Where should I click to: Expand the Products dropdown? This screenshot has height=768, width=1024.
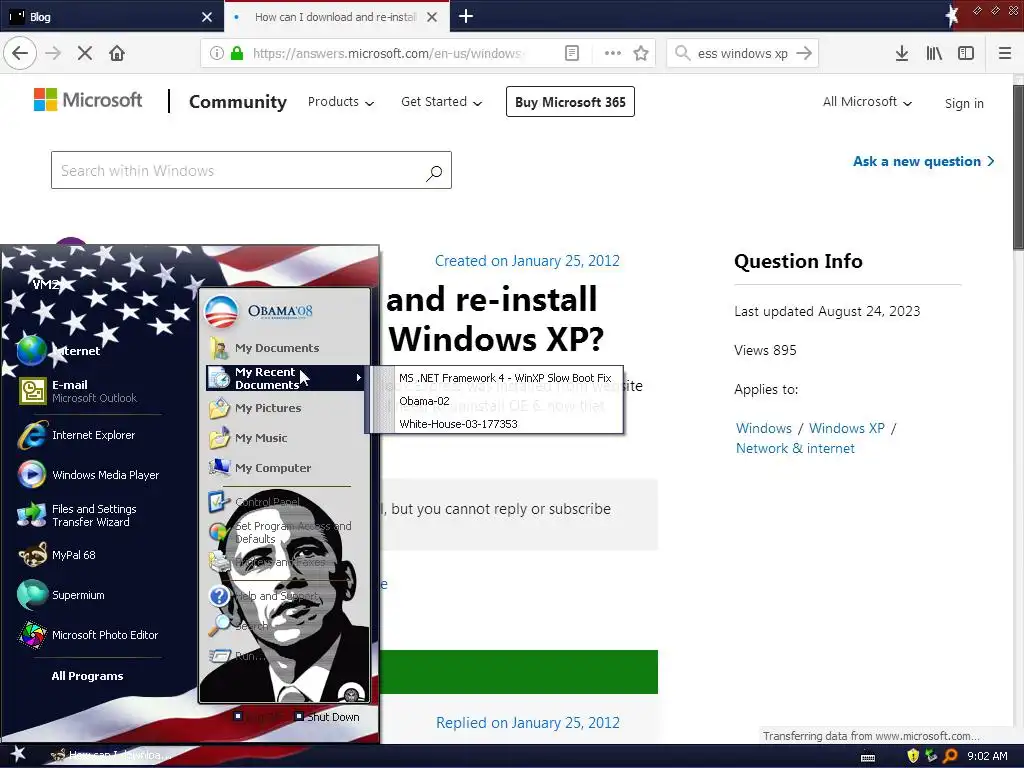click(x=341, y=102)
